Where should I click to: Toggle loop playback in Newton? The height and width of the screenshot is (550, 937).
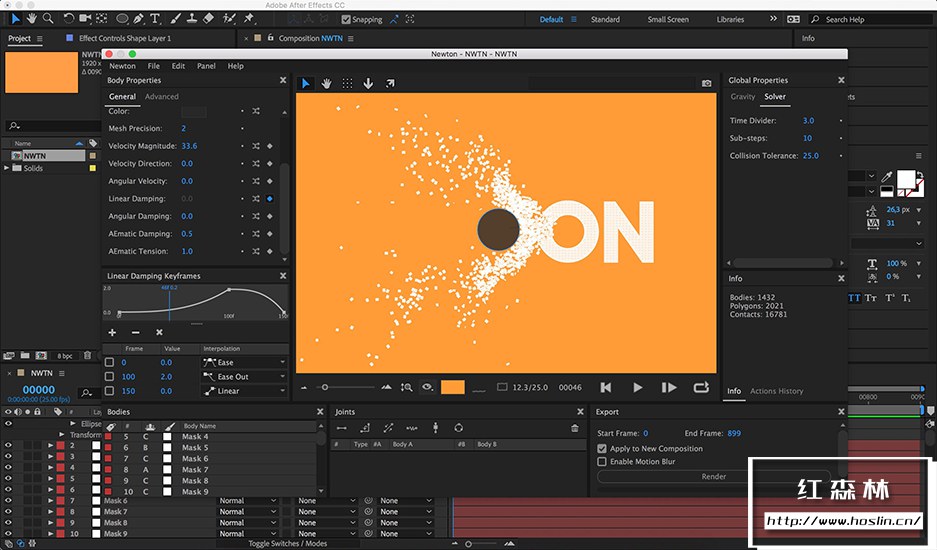tap(701, 387)
